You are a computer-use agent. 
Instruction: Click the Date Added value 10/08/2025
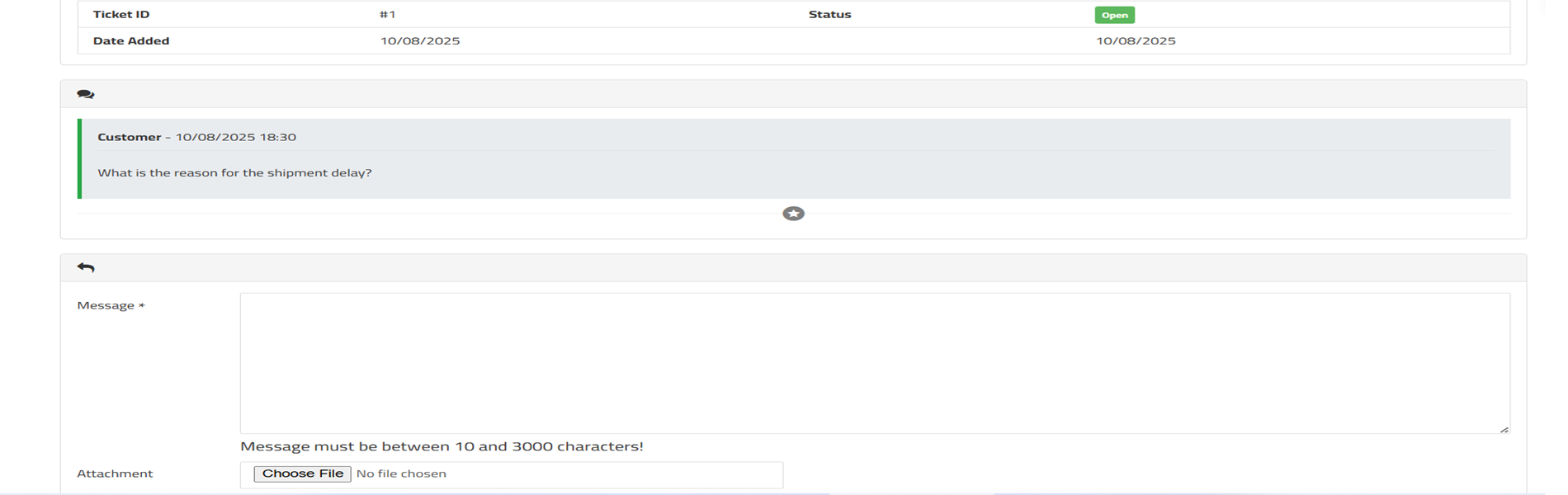tap(420, 40)
